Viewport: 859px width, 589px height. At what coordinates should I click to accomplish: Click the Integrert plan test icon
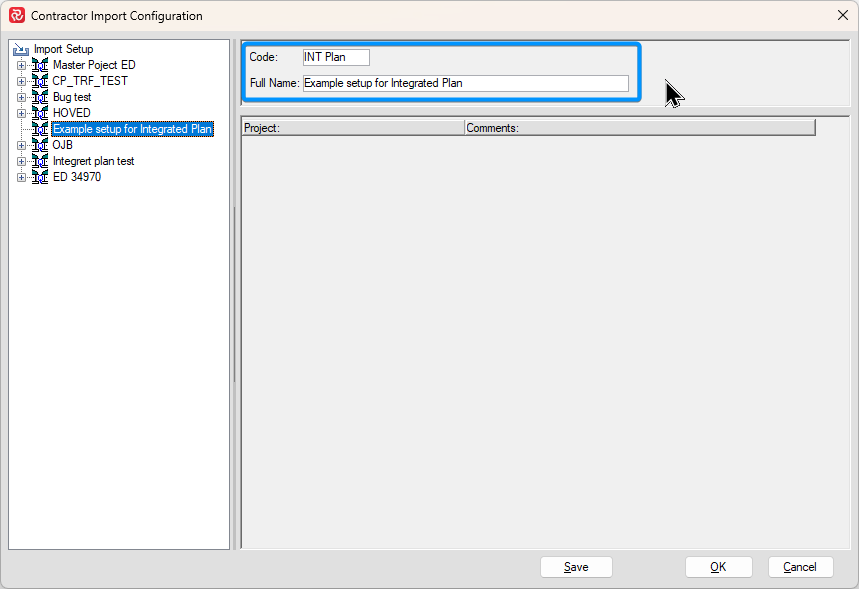point(40,161)
